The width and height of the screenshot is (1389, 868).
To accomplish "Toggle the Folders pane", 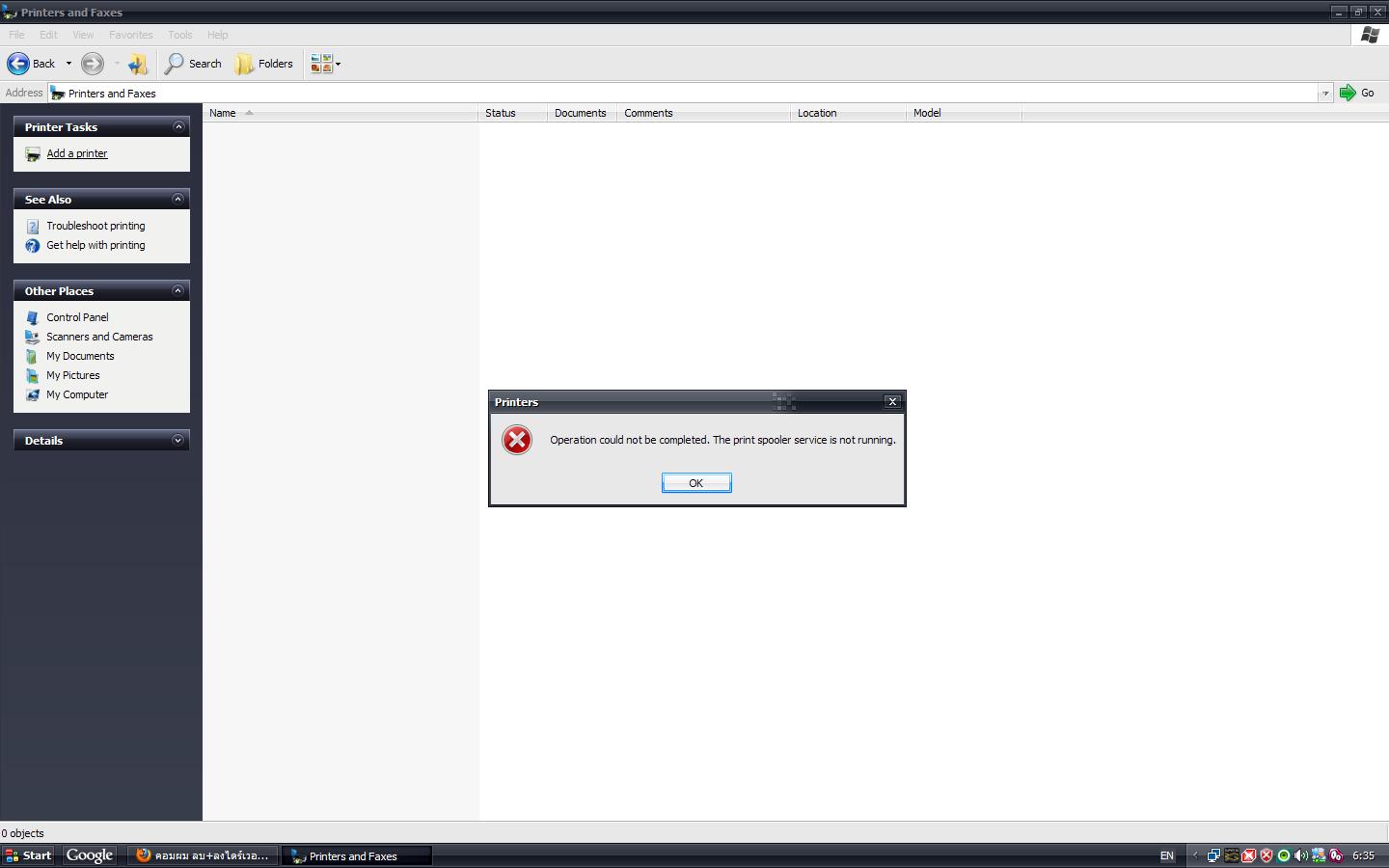I will [x=264, y=64].
